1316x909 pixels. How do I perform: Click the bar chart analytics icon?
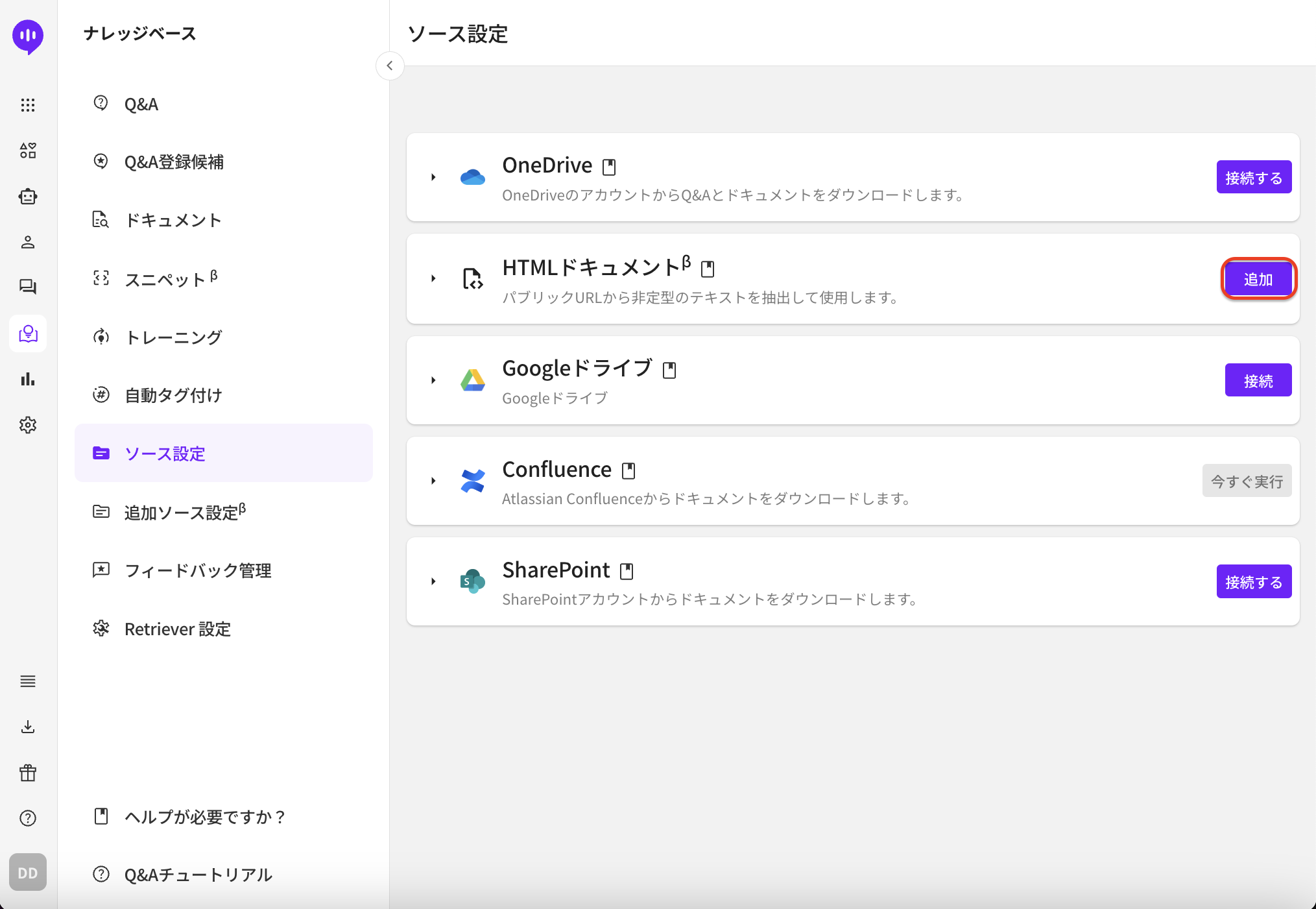tap(27, 379)
